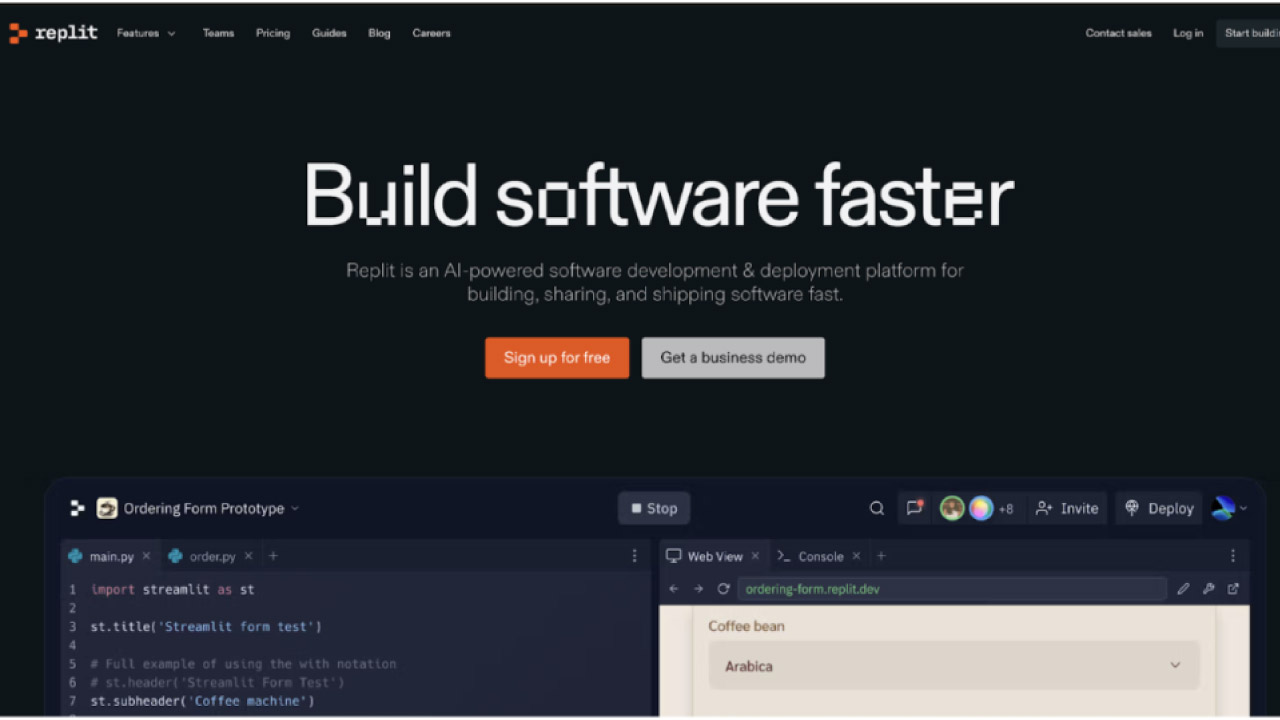The height and width of the screenshot is (720, 1280).
Task: Open the user profile avatar menu
Action: tap(1229, 508)
